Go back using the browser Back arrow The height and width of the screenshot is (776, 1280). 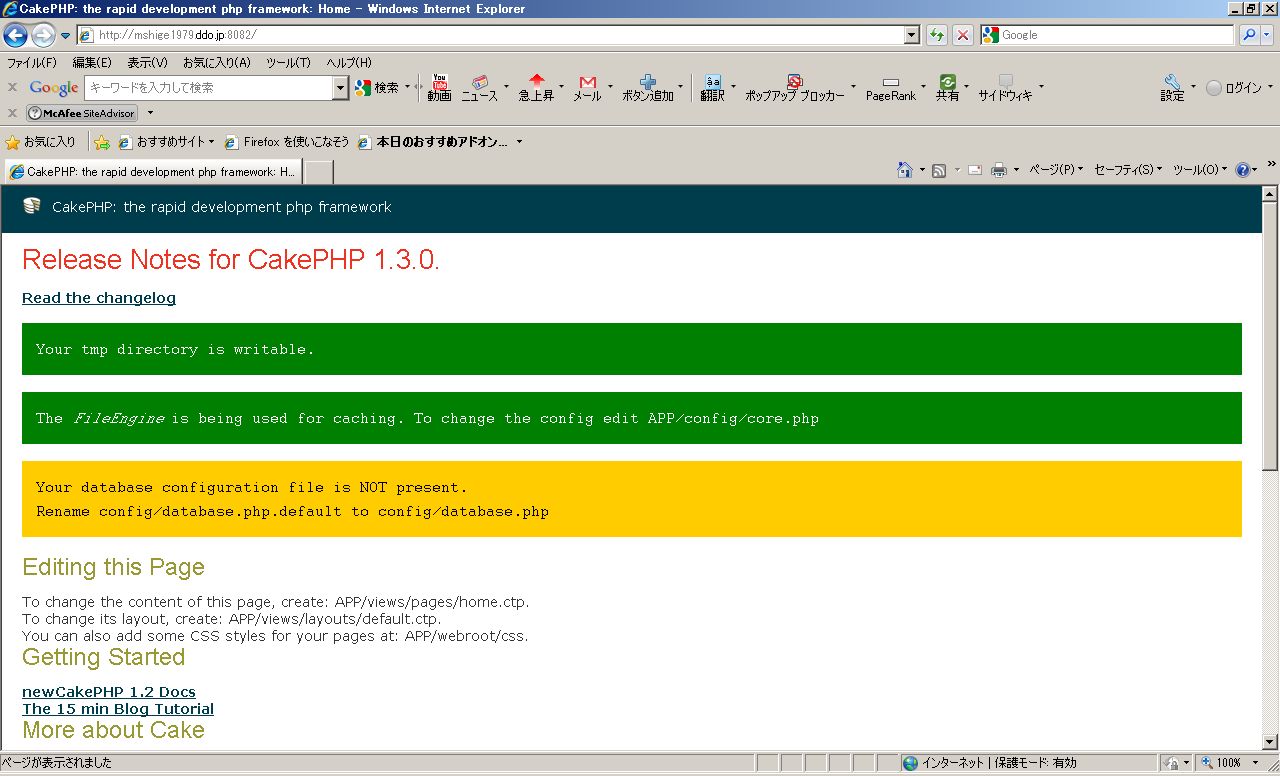[x=15, y=35]
